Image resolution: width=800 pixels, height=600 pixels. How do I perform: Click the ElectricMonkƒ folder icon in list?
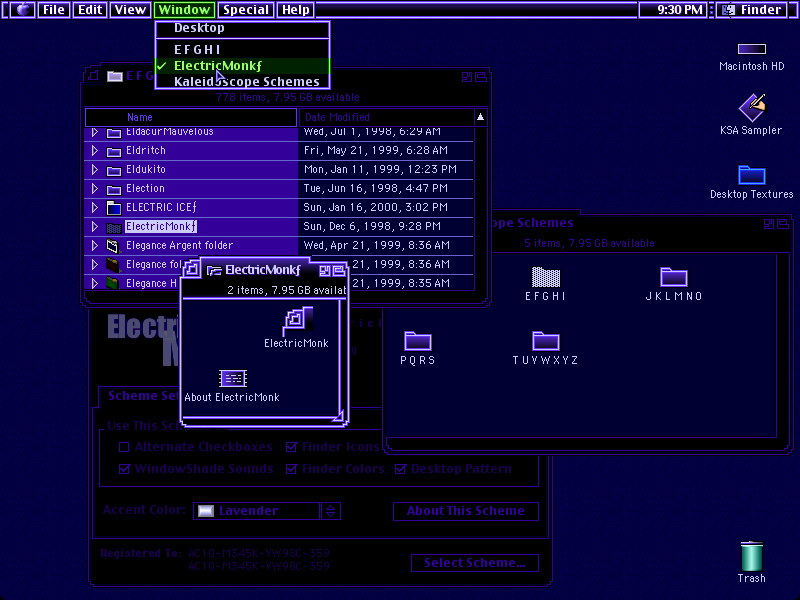pos(114,227)
